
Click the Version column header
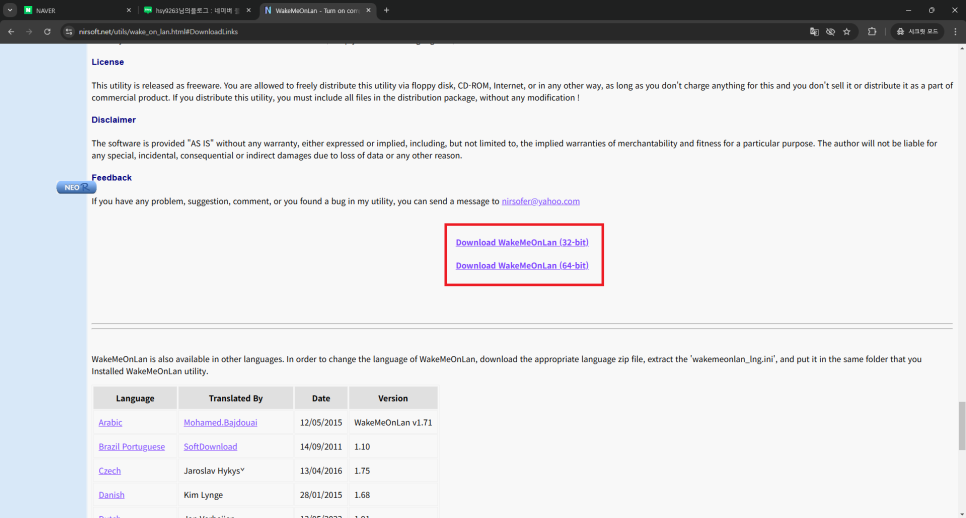pos(393,399)
